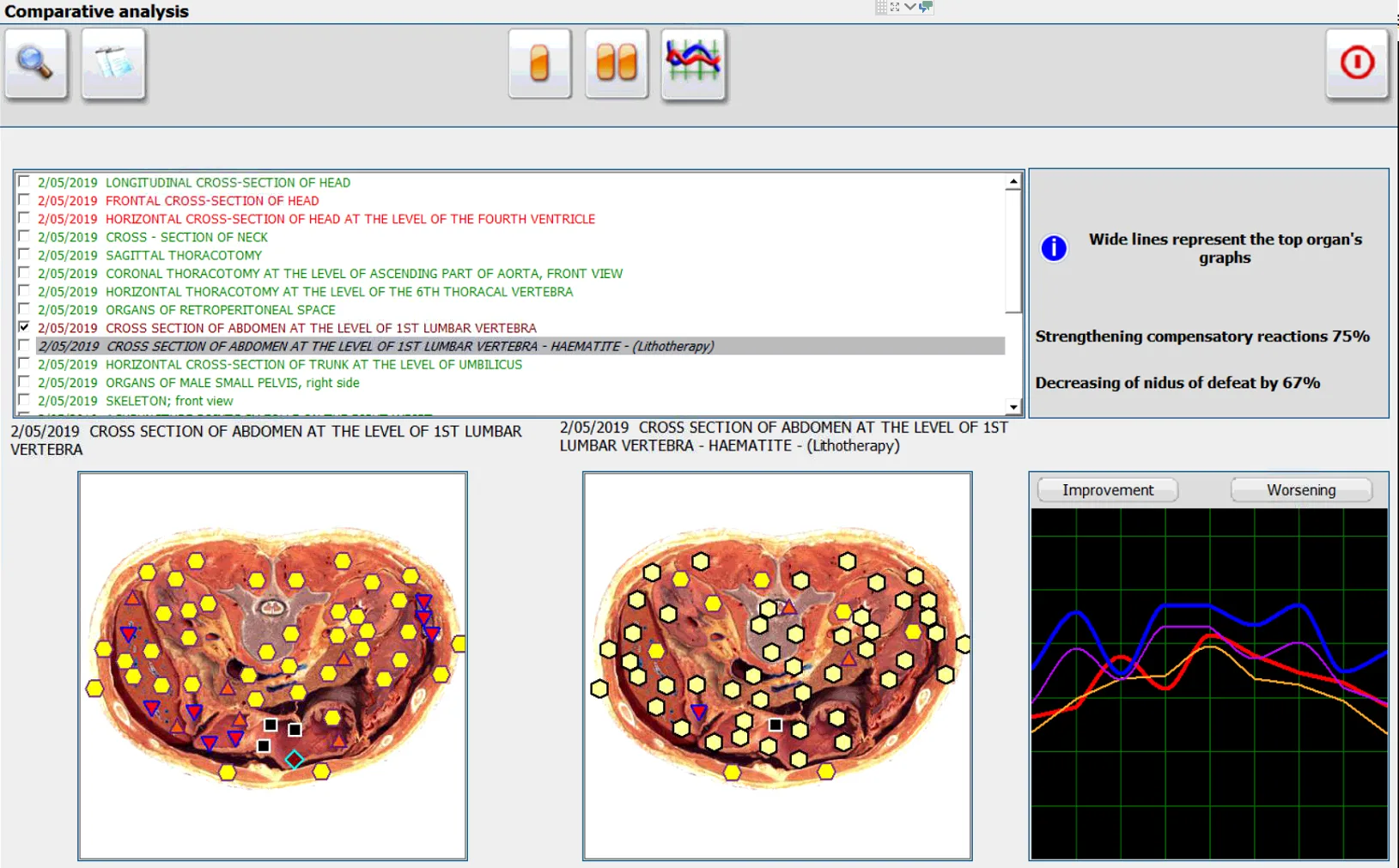Click the left abdomen cross-section image
This screenshot has width=1399, height=868.
click(x=273, y=666)
